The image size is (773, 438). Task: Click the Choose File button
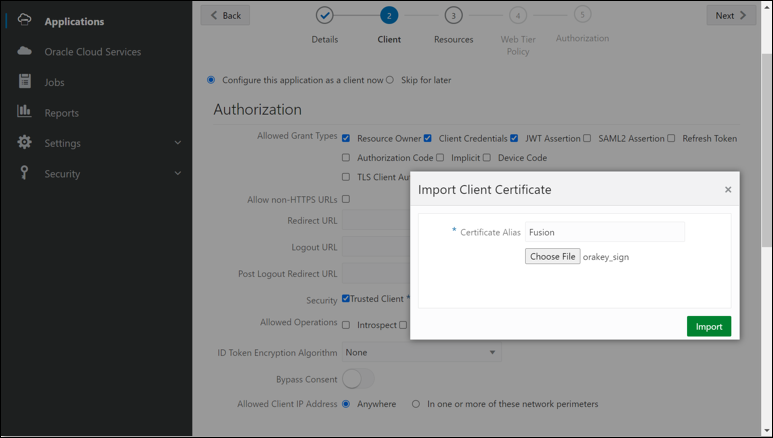[x=553, y=256]
